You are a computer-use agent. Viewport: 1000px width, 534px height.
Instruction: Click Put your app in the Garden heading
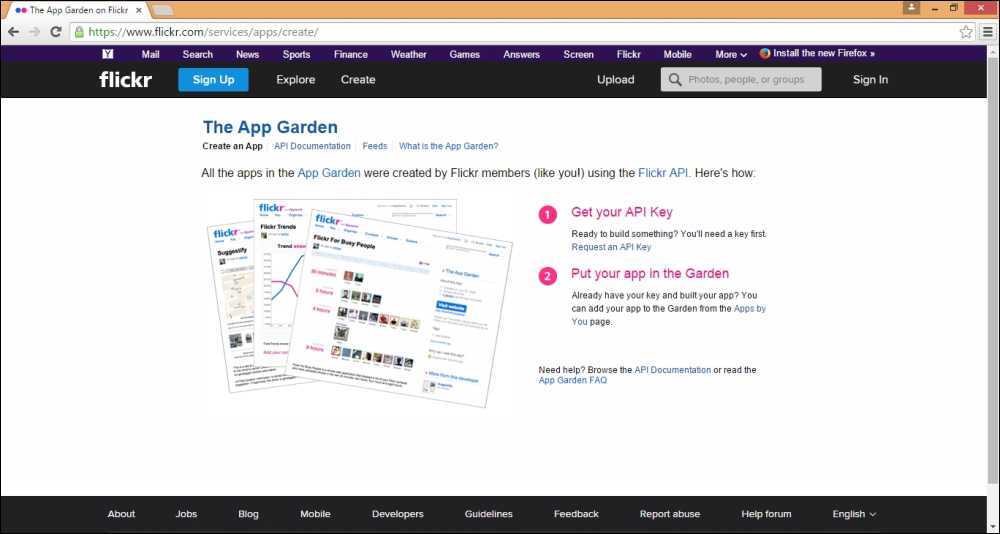[x=650, y=274]
